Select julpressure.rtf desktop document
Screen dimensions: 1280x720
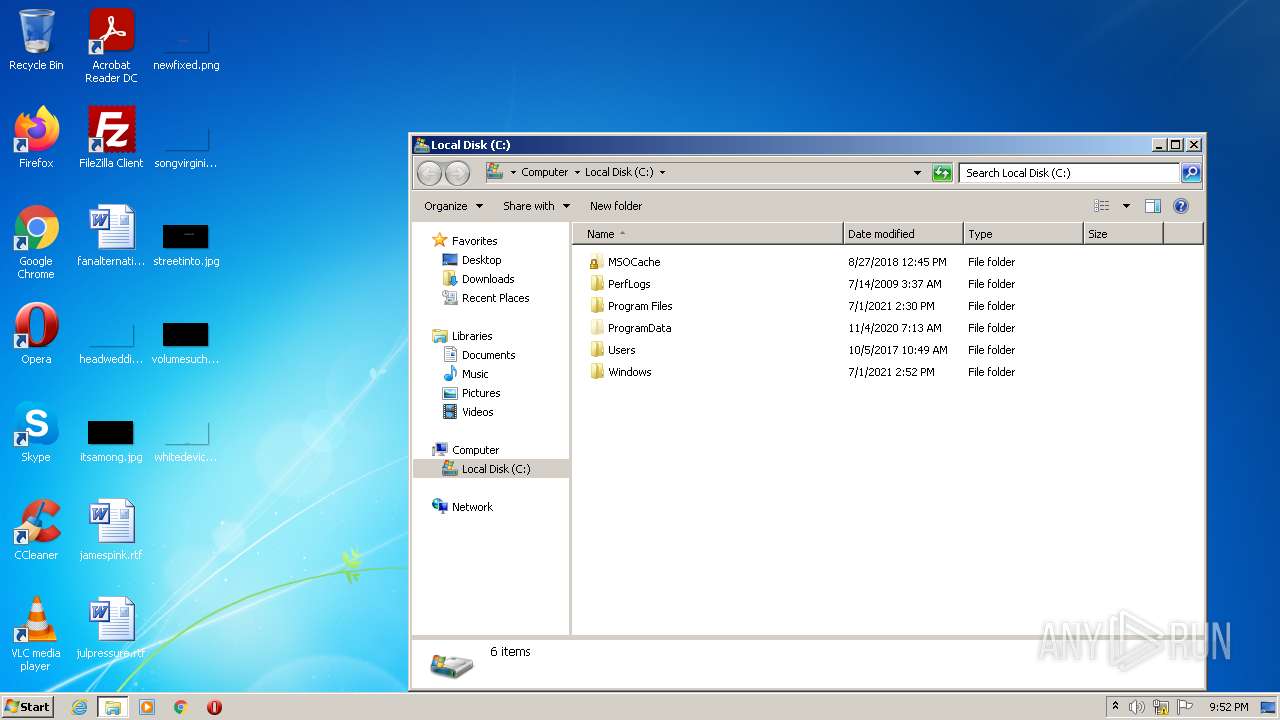pyautogui.click(x=111, y=628)
